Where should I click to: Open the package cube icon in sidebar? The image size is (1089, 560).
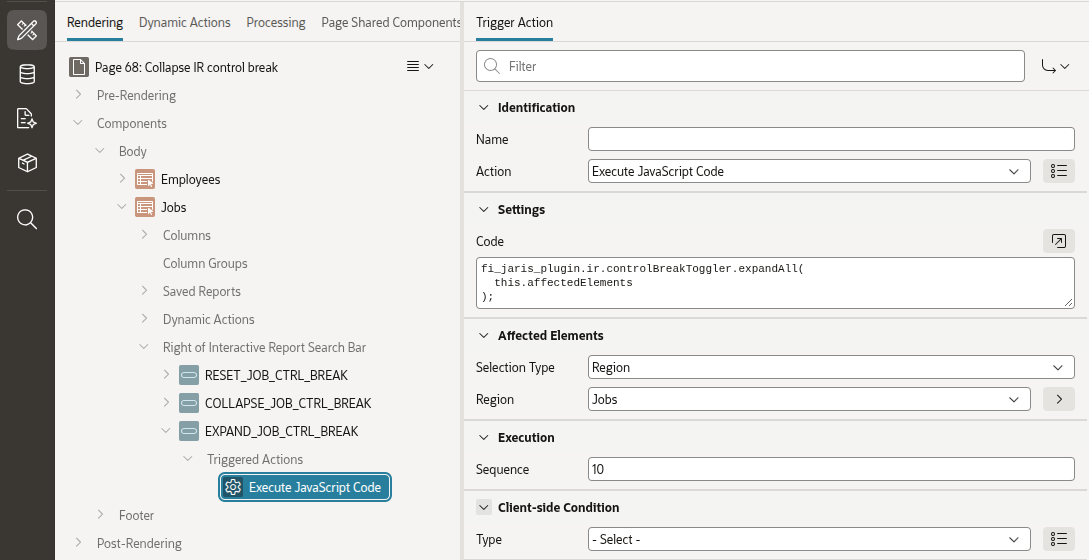27,163
